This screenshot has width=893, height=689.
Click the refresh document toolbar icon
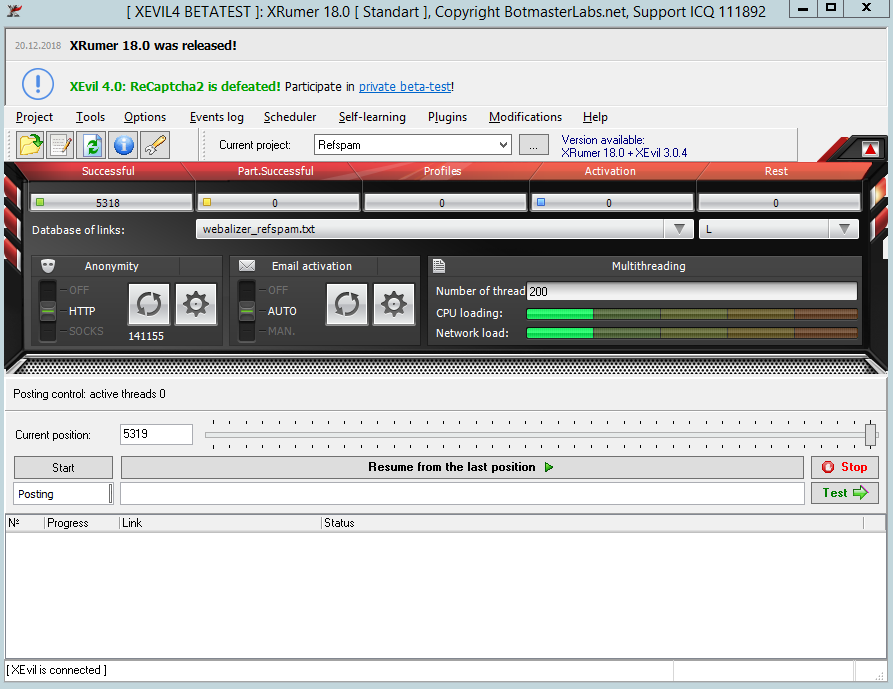pyautogui.click(x=92, y=145)
